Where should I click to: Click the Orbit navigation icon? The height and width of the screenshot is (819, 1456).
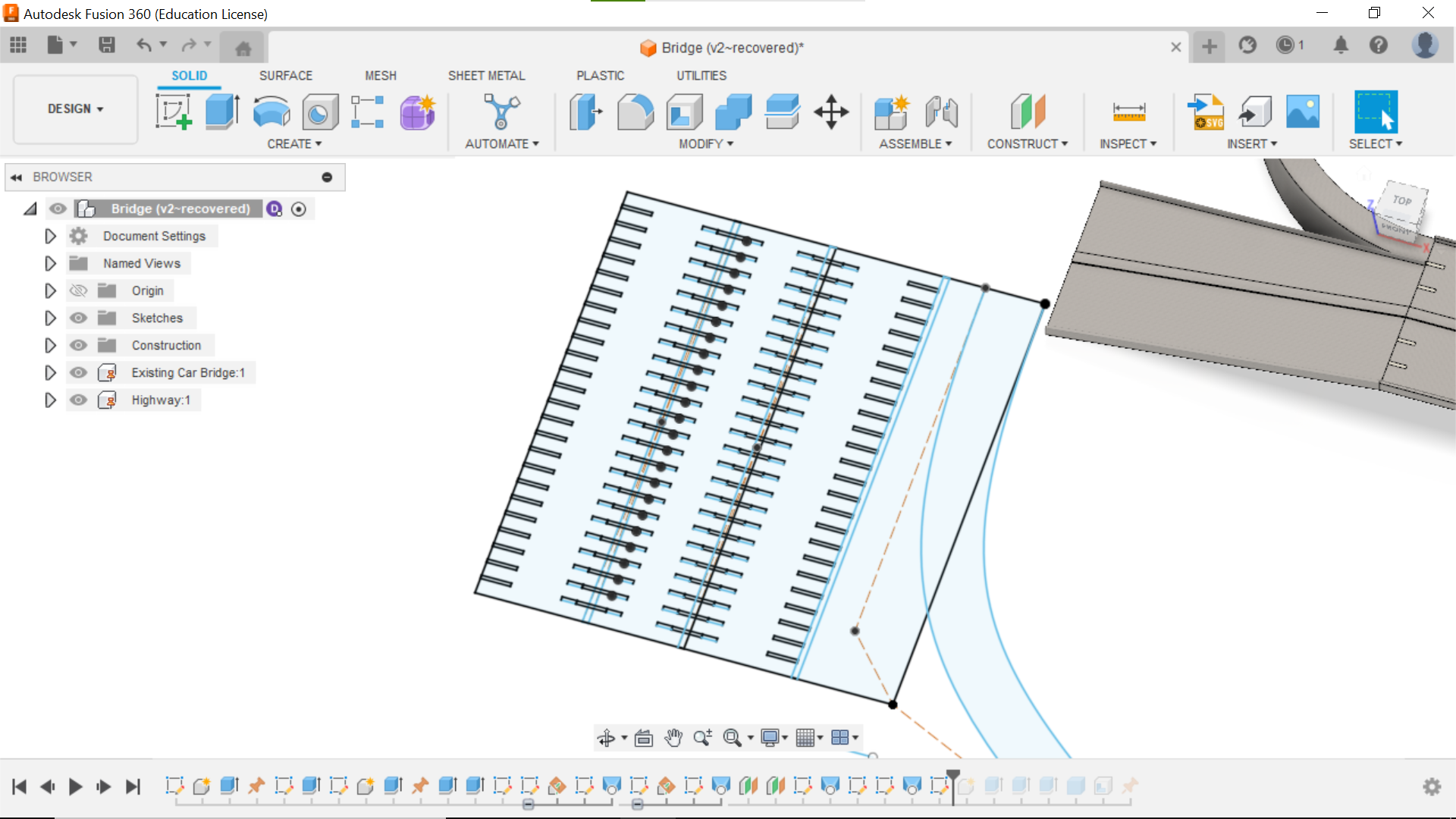(x=607, y=738)
